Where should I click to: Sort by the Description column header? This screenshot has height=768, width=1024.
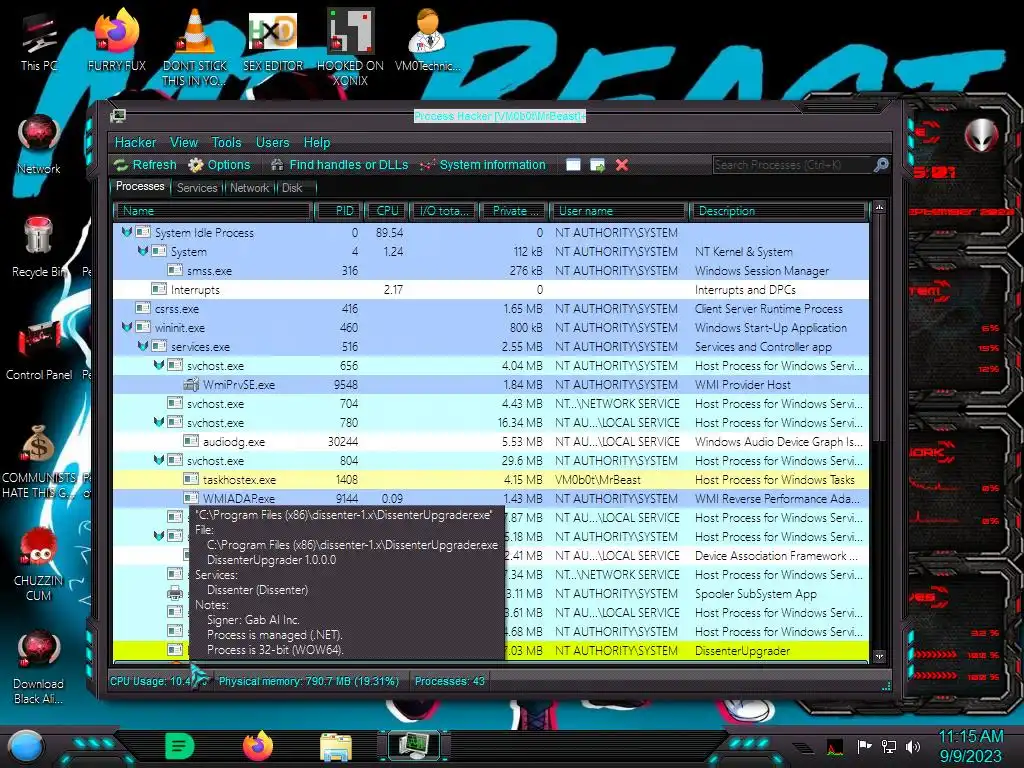[778, 211]
